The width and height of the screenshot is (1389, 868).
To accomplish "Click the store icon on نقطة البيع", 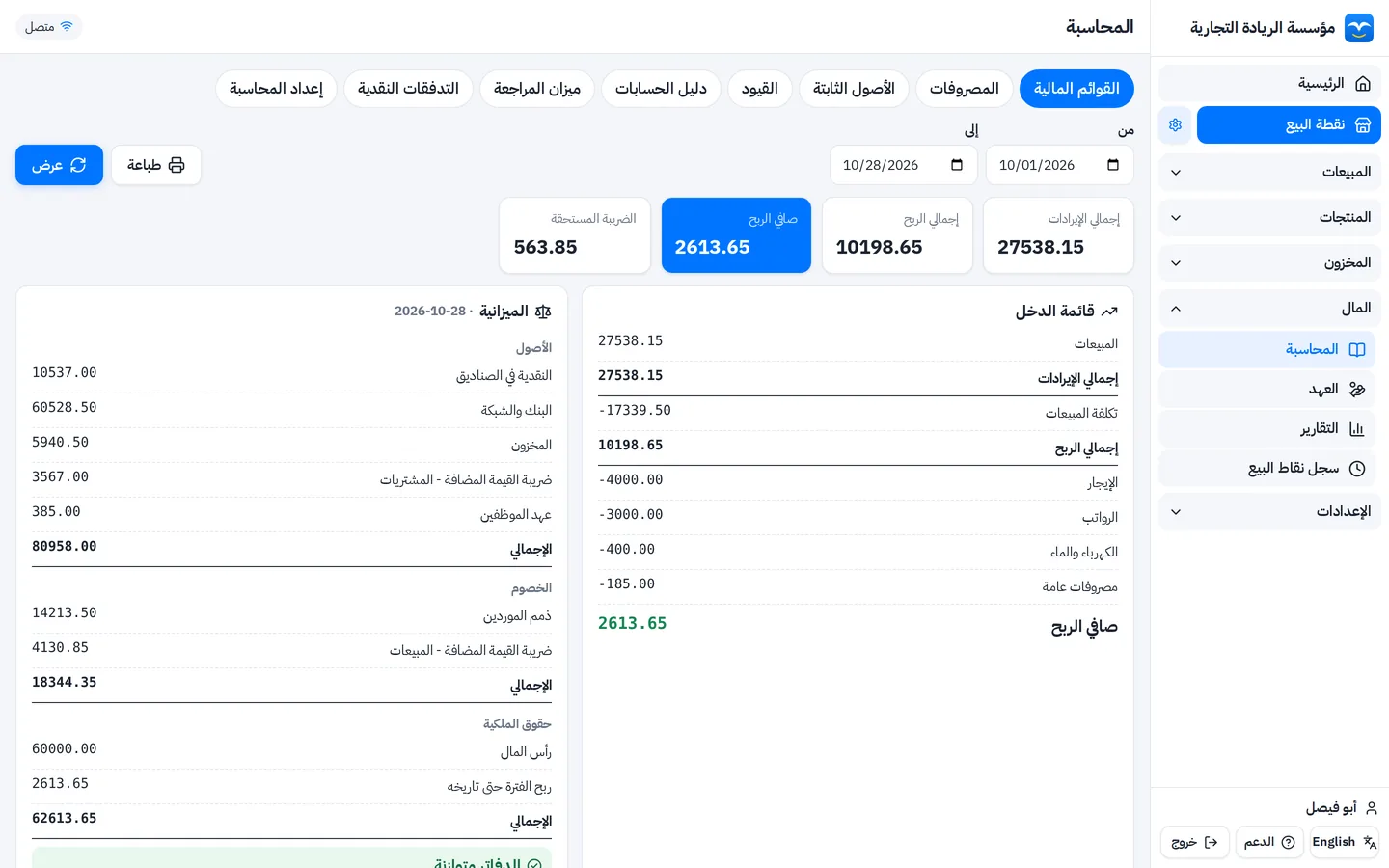I will click(1363, 125).
